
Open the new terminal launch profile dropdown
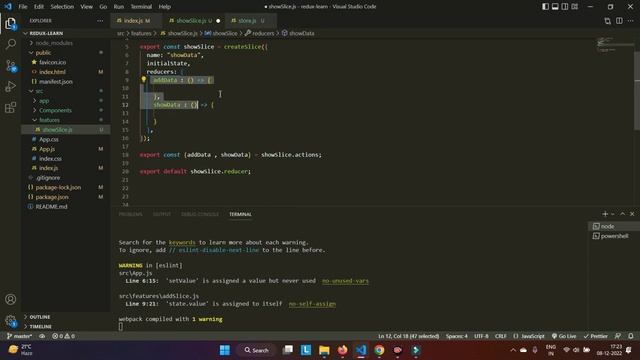click(x=613, y=214)
